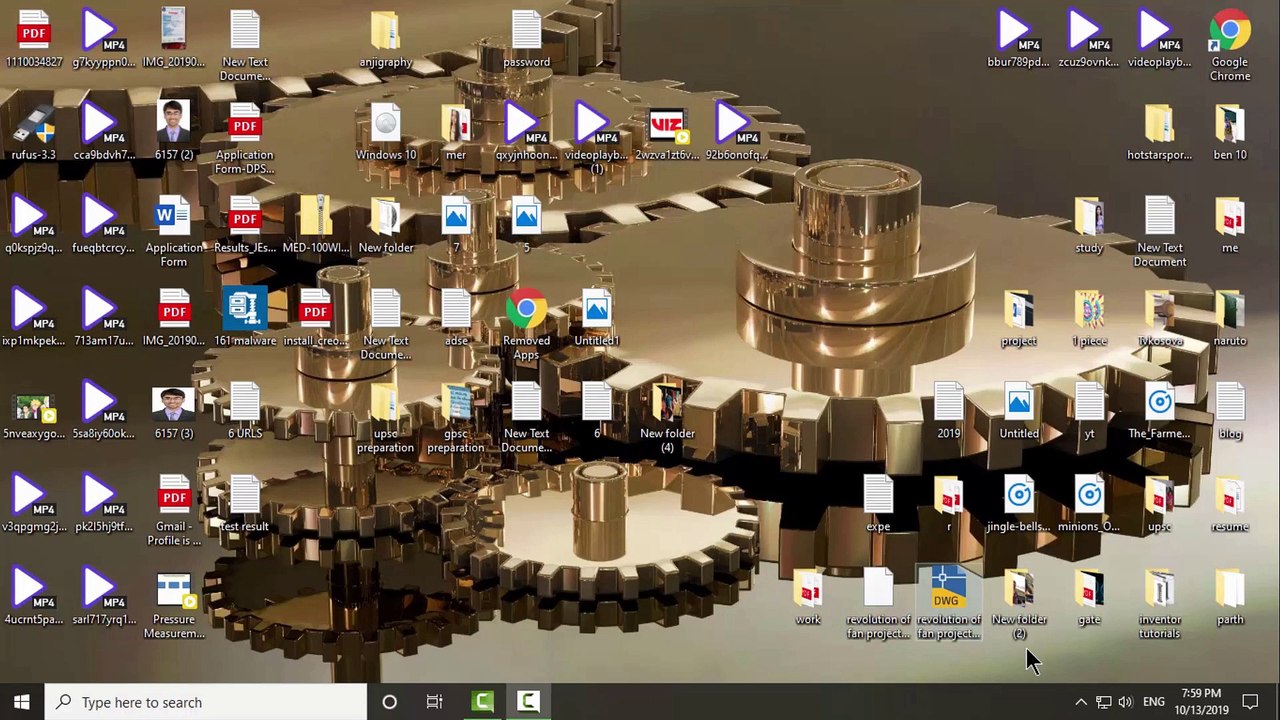Open the volume control in system tray
Viewport: 1280px width, 720px height.
coord(1125,702)
